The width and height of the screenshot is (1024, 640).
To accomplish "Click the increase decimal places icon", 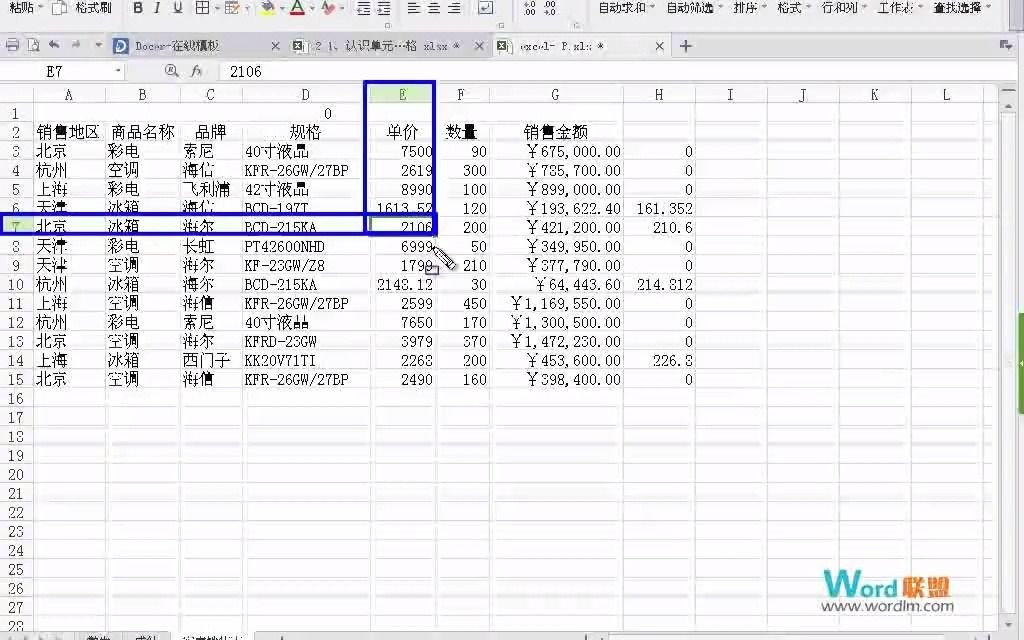I will [x=527, y=8].
